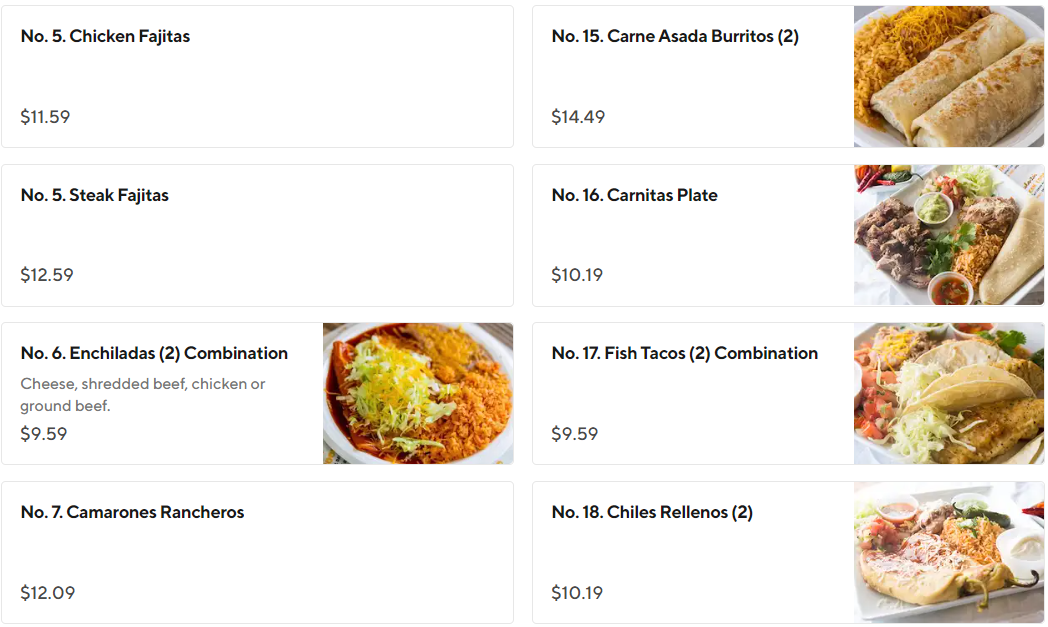Click the $10.19 price under Carnitas Plate
The width and height of the screenshot is (1048, 627).
(x=577, y=275)
